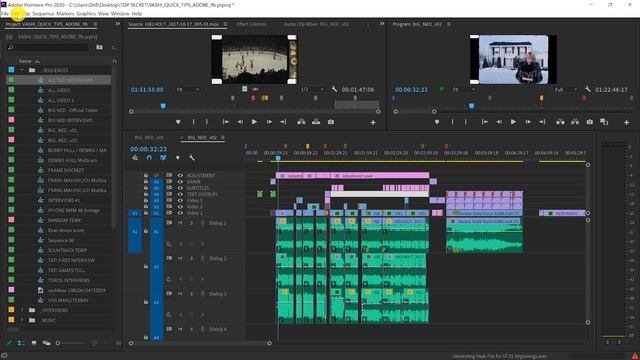The height and width of the screenshot is (360, 640).
Task: Show hidden source panel tabs chevron
Action: tap(382, 24)
